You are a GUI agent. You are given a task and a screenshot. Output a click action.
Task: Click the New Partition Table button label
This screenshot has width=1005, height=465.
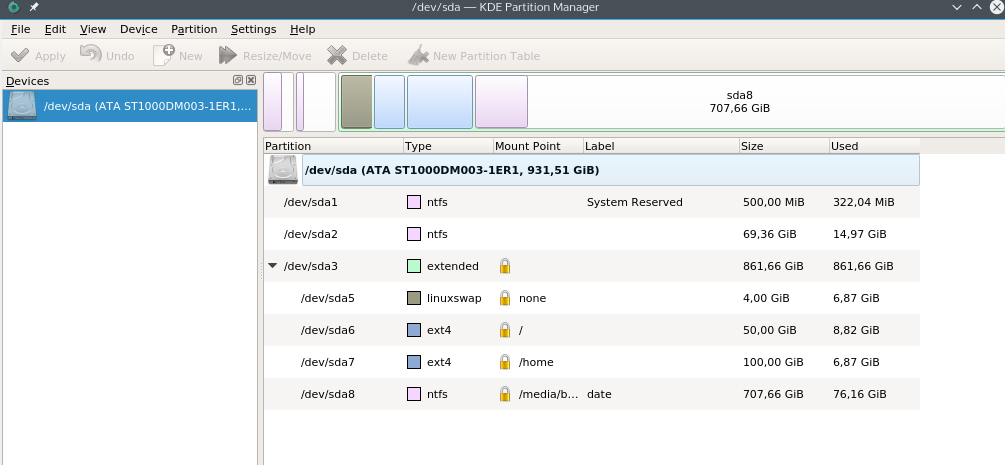(486, 56)
